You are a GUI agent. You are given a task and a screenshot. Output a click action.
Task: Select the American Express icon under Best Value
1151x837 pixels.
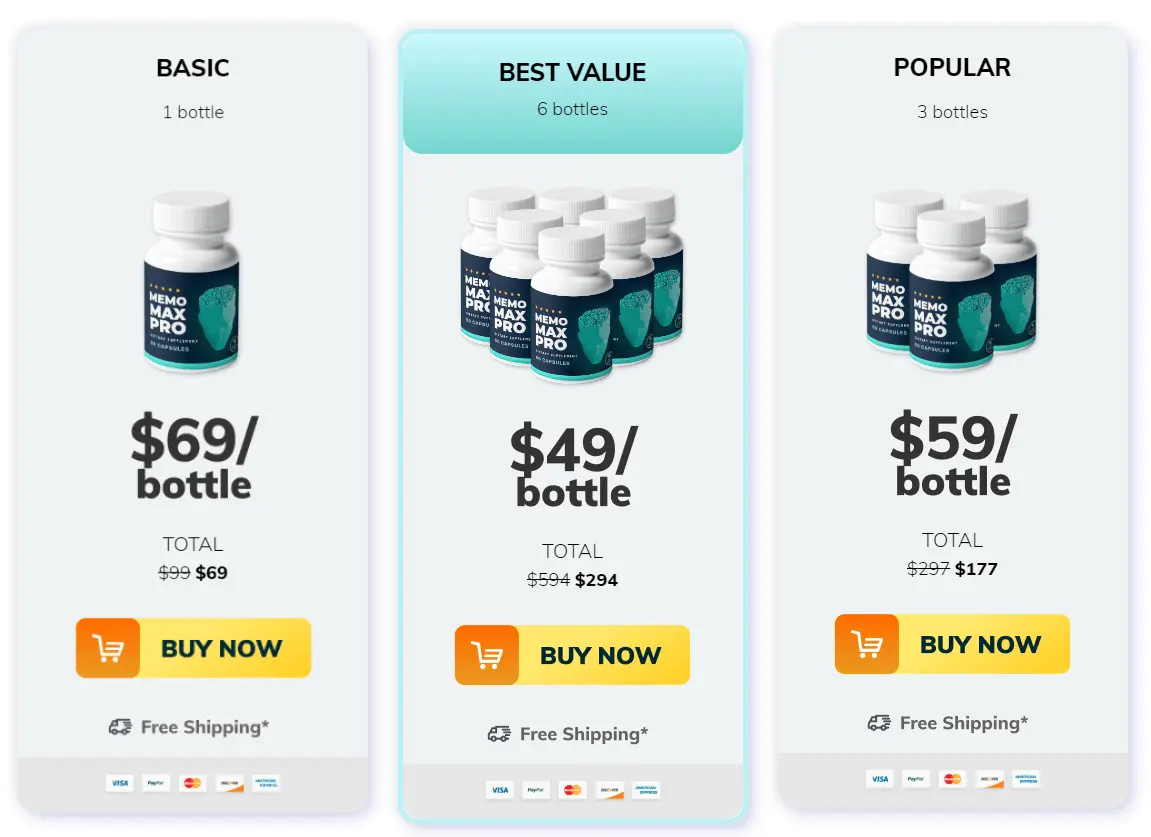(x=645, y=790)
